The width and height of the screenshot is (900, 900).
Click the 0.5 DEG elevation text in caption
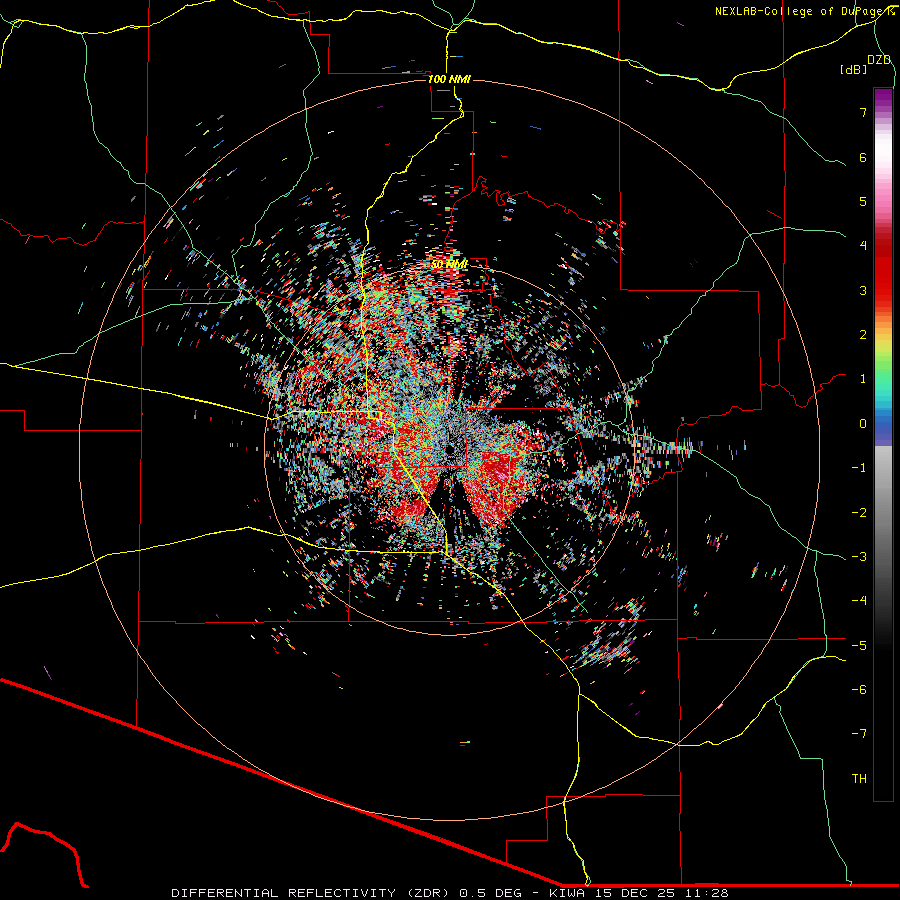pos(490,893)
